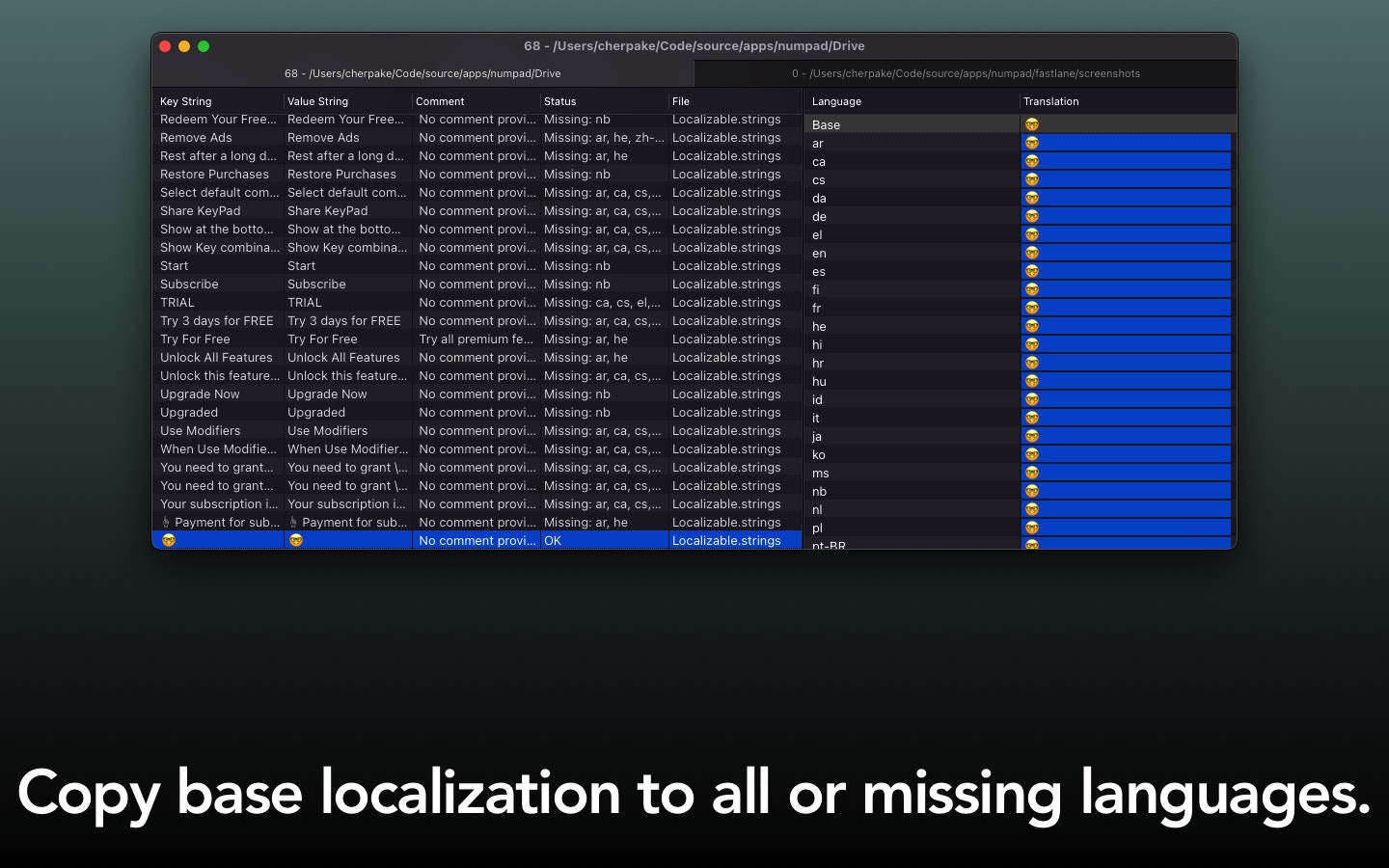Sort by Value String column header
1389x868 pixels.
[317, 101]
